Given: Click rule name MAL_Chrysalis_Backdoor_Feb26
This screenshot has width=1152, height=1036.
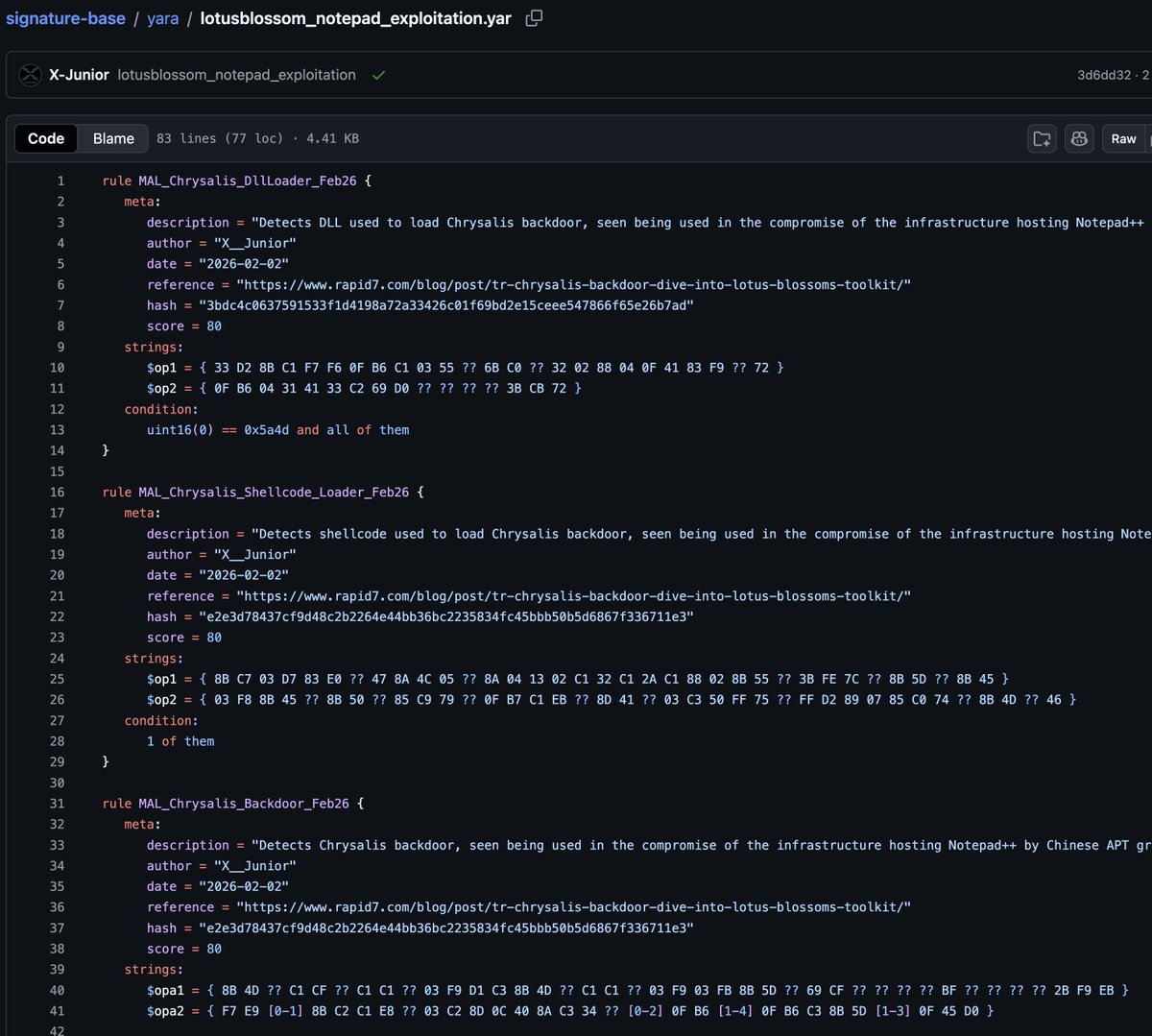Looking at the screenshot, I should coord(244,803).
